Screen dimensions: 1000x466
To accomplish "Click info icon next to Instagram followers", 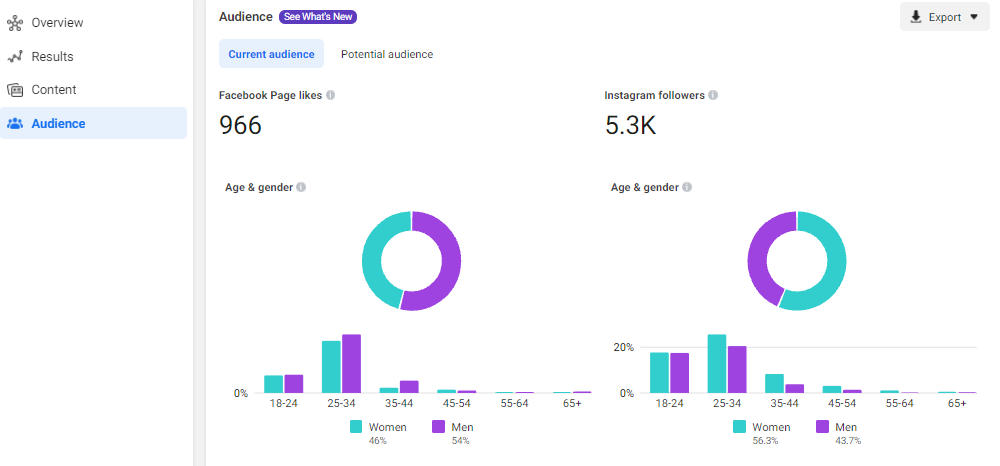I will [x=713, y=96].
